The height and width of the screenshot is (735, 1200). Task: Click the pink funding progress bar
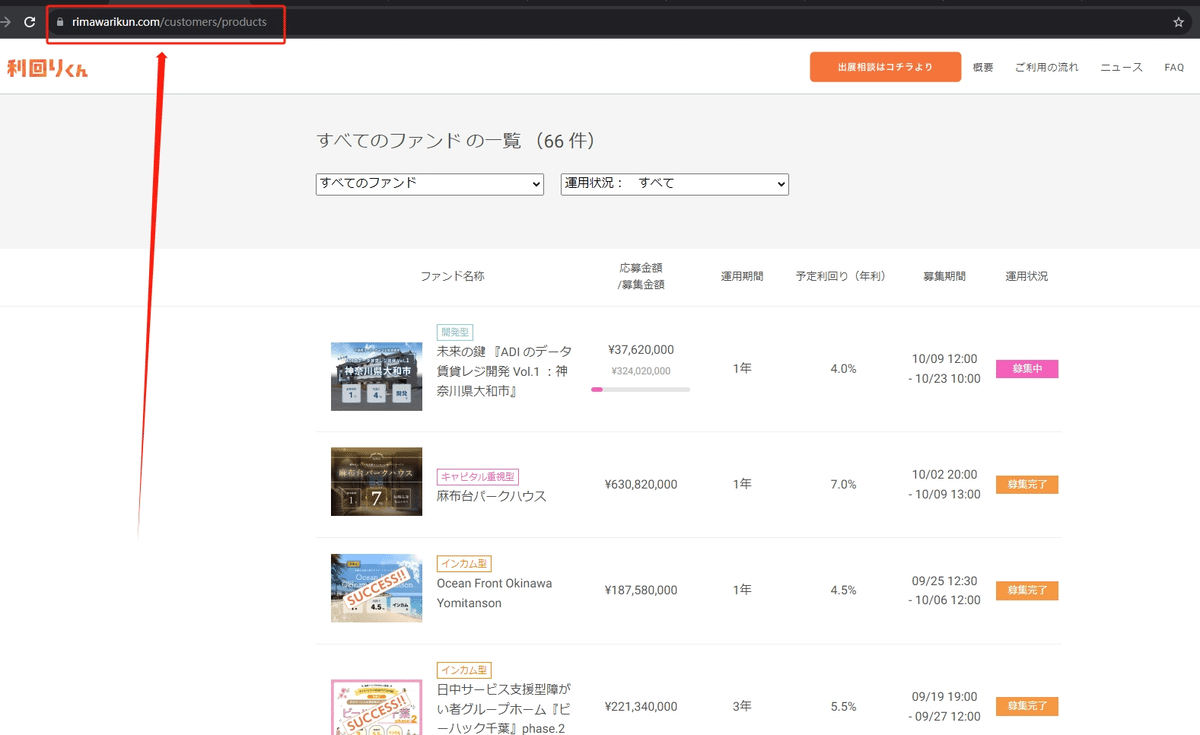click(x=597, y=389)
